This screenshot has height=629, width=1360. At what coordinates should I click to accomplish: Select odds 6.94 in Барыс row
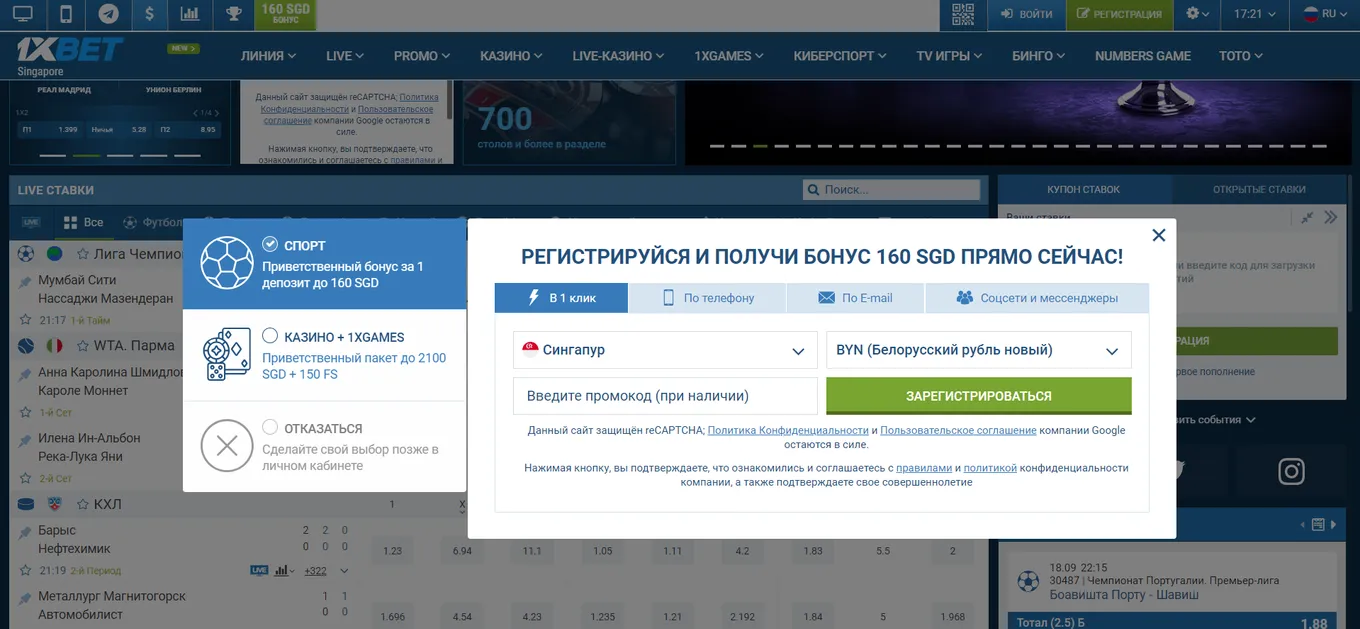click(462, 551)
